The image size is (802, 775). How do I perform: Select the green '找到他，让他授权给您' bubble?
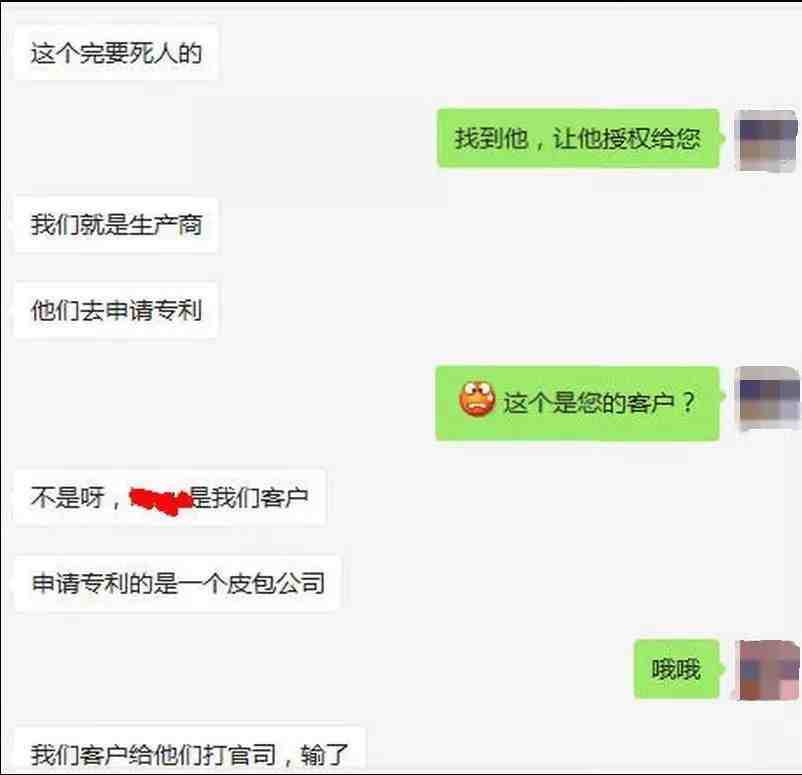tap(578, 138)
